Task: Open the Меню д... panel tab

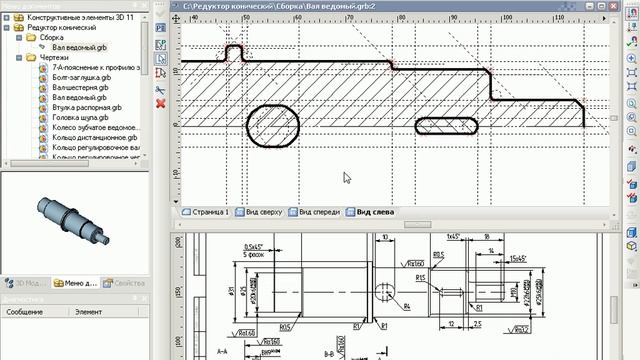Action: (x=76, y=283)
